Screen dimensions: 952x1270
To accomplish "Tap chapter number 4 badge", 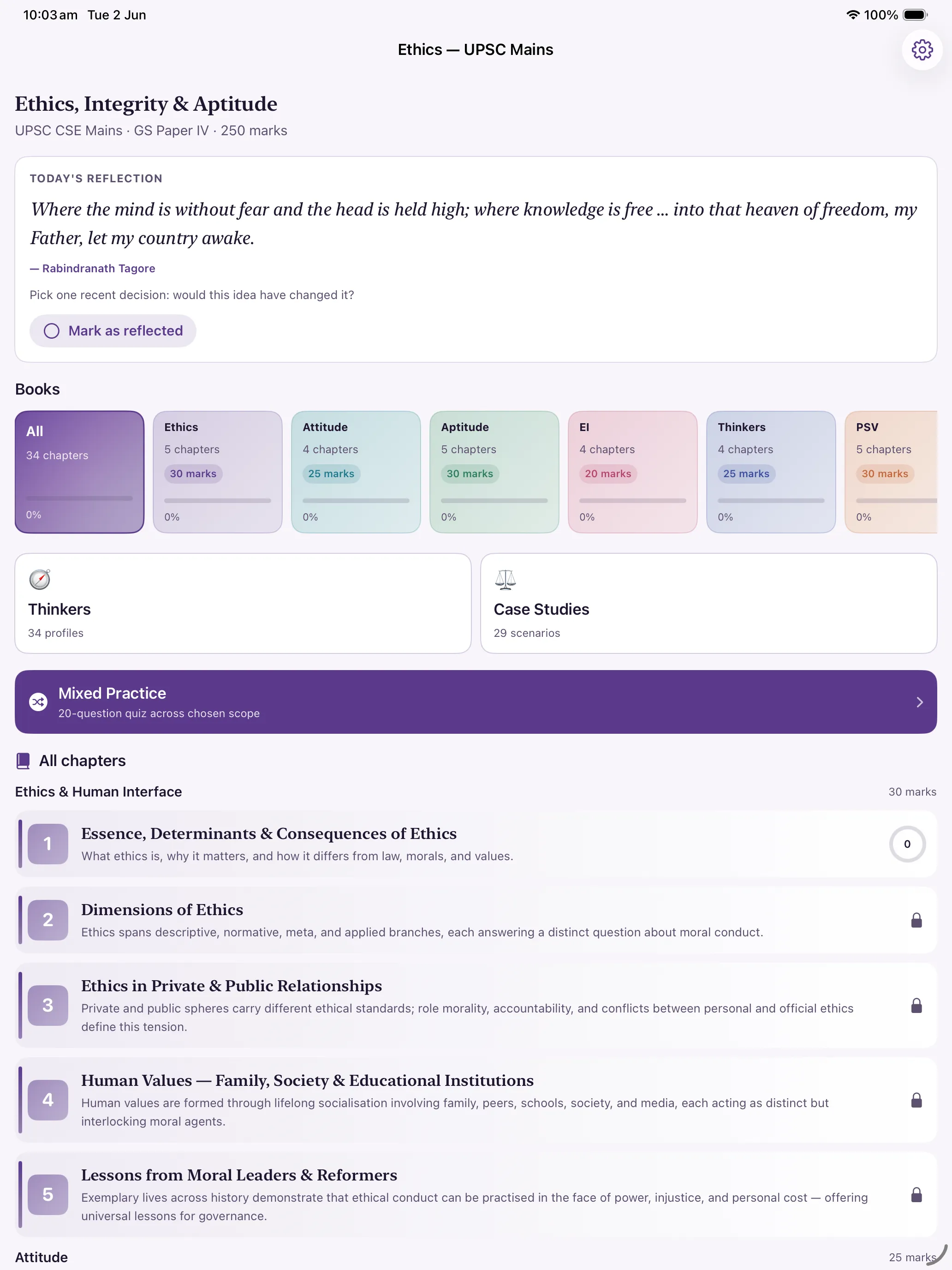I will coord(48,1100).
